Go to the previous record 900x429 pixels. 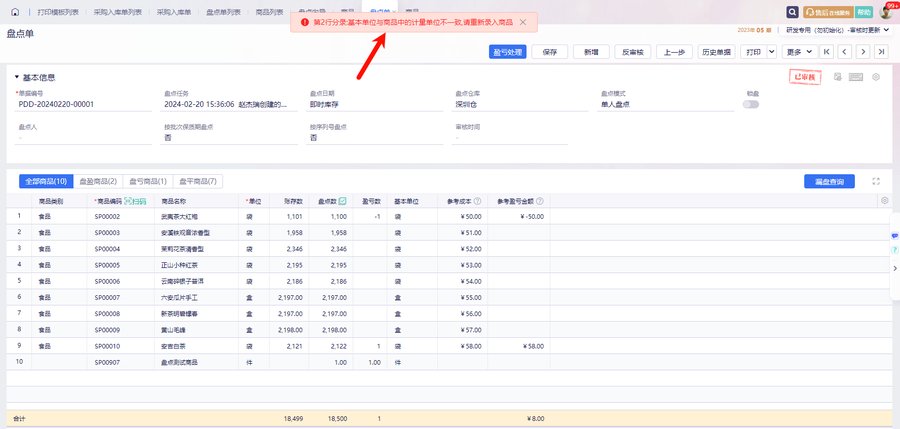[x=844, y=52]
